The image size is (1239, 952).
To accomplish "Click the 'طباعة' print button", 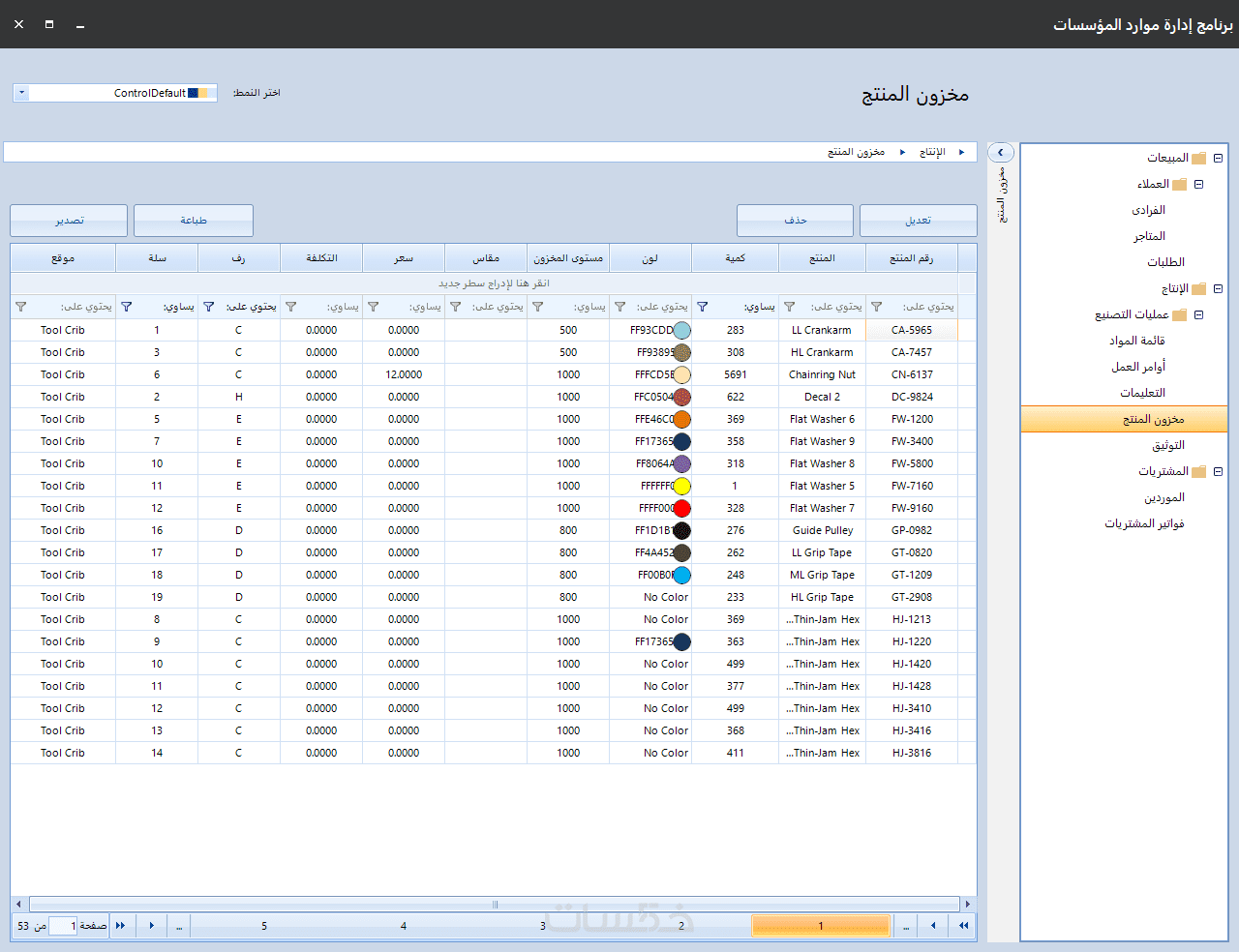I will (x=194, y=221).
